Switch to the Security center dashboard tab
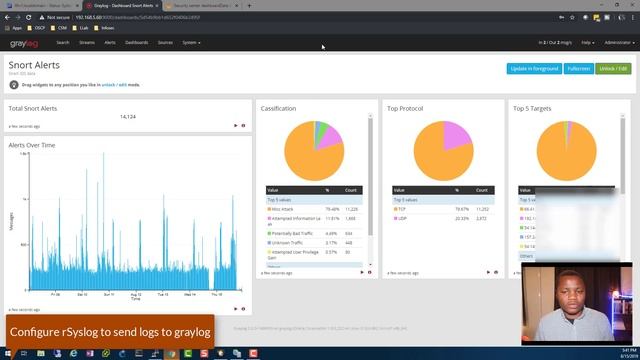Screen dimensions: 640x360 pos(202,6)
